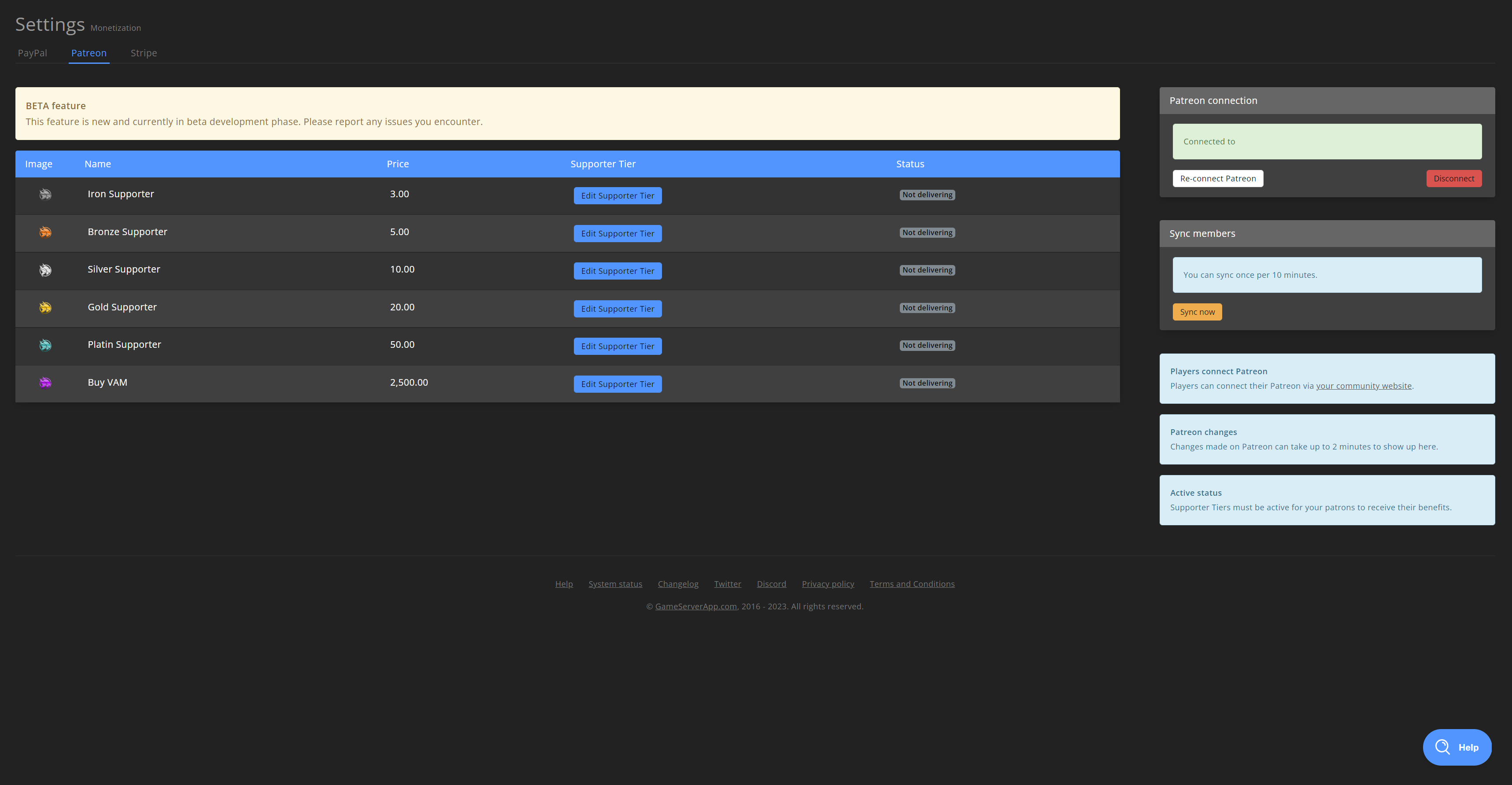This screenshot has width=1512, height=785.
Task: Click Sync now to sync members
Action: pos(1198,312)
